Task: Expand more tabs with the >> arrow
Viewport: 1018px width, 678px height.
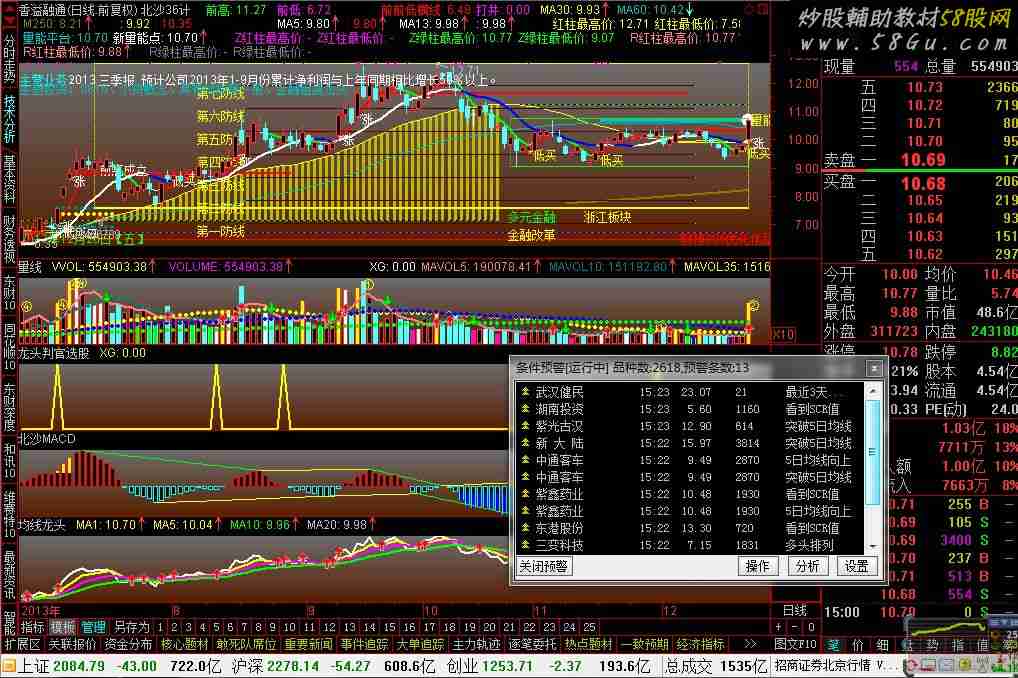Action: [750, 644]
